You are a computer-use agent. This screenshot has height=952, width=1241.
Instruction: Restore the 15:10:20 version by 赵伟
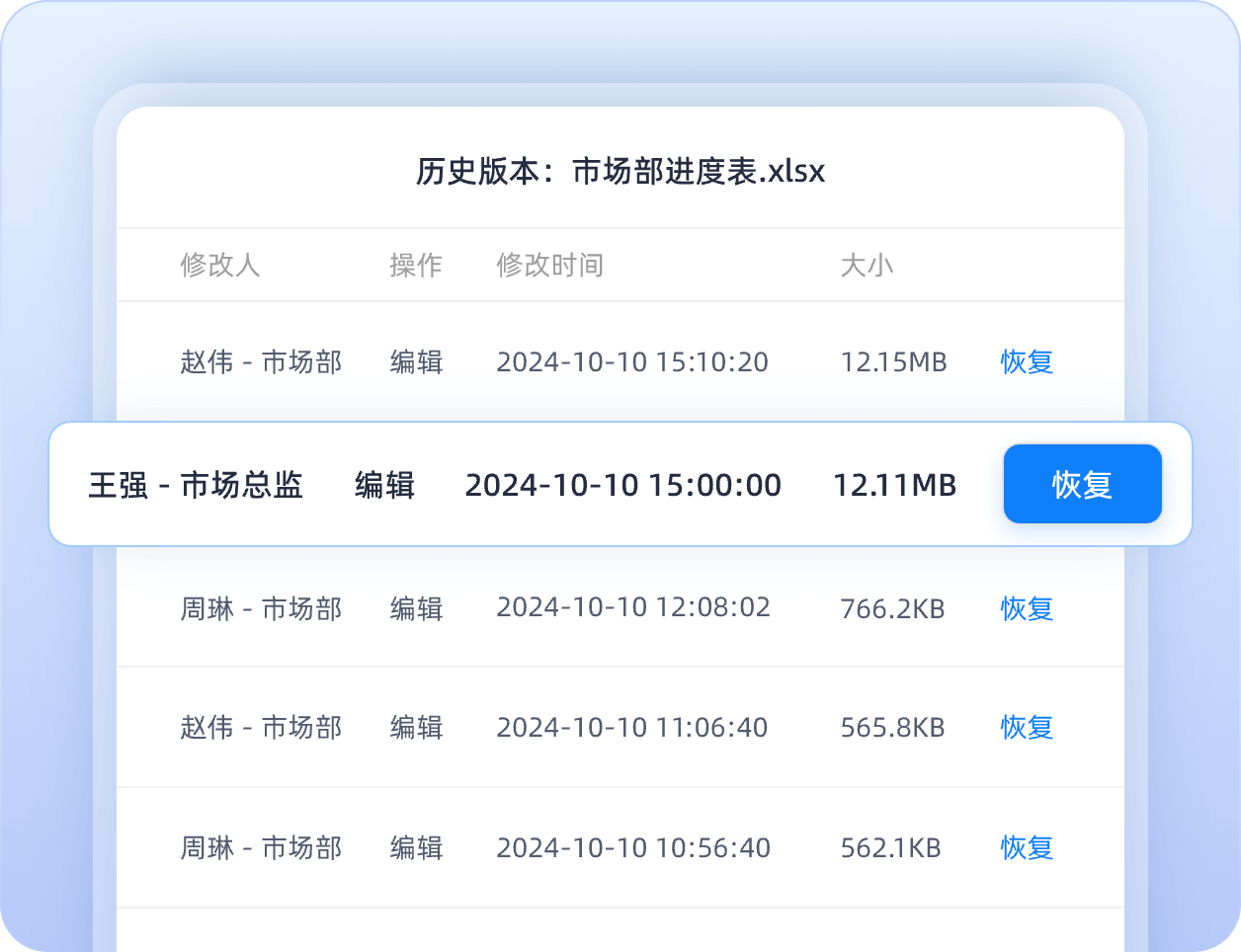coord(1027,362)
